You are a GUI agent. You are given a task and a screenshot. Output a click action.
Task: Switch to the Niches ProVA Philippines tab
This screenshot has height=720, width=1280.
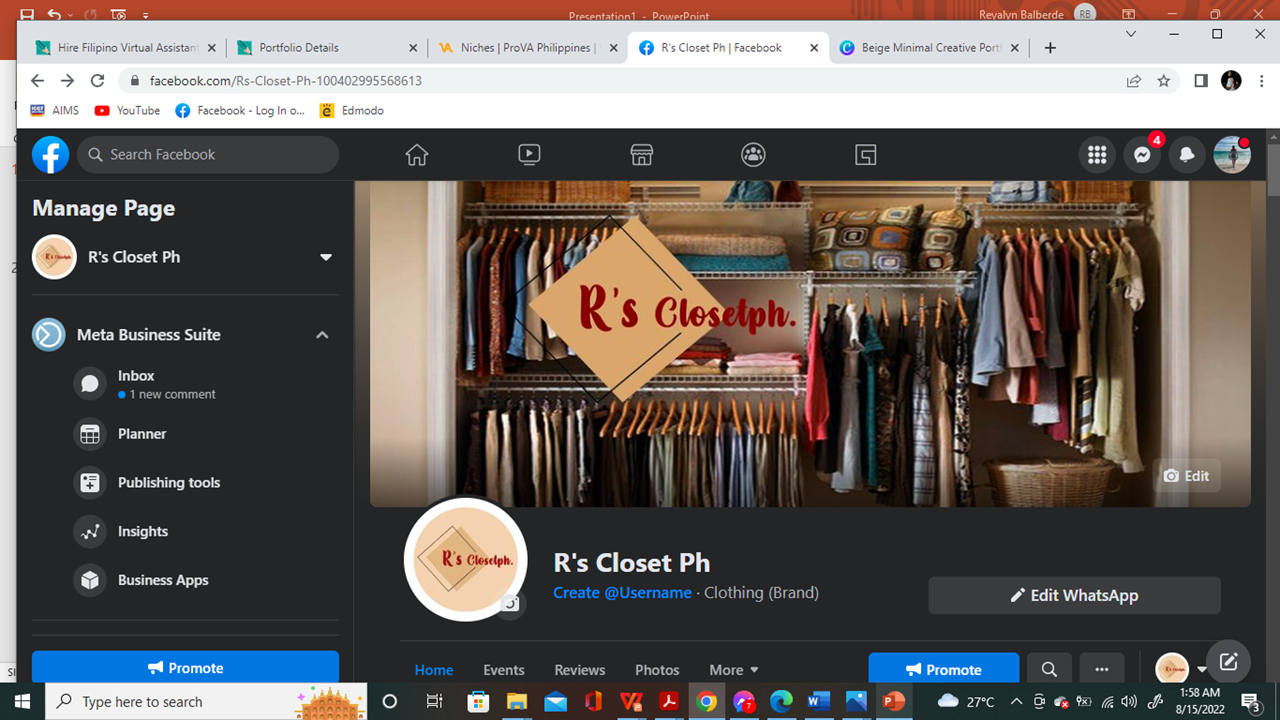[526, 48]
